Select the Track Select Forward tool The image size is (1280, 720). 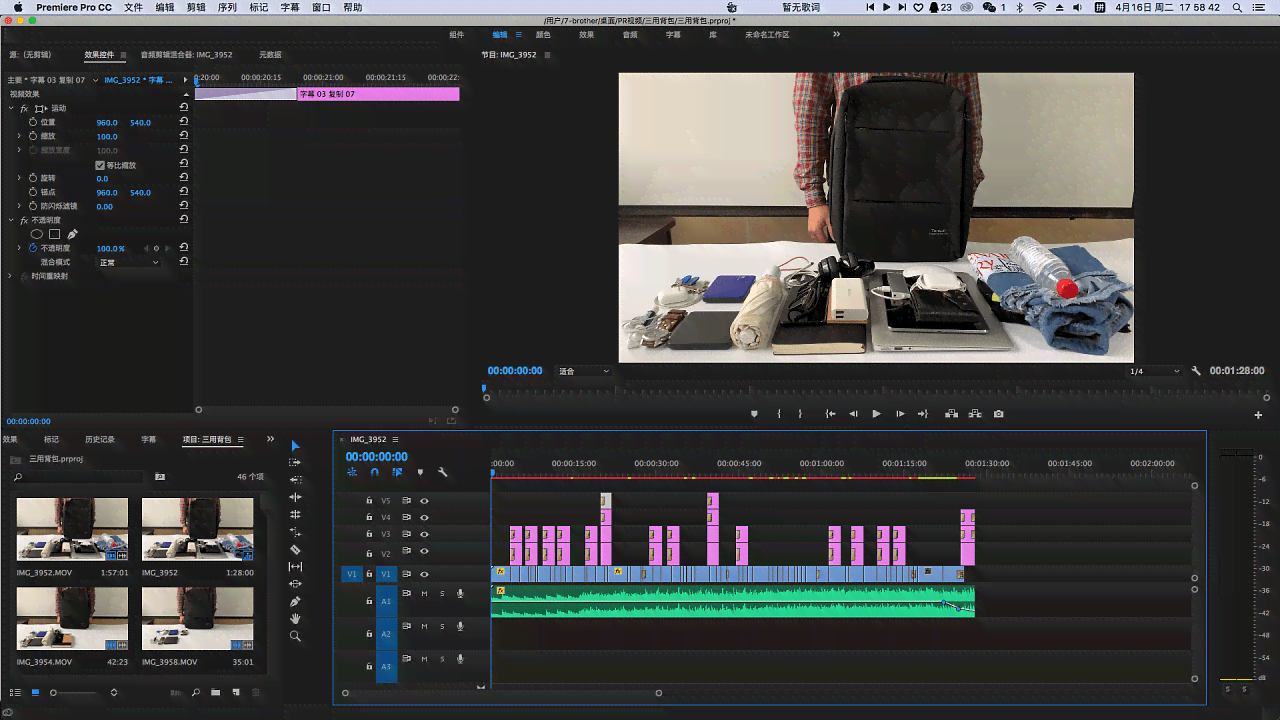(x=295, y=462)
